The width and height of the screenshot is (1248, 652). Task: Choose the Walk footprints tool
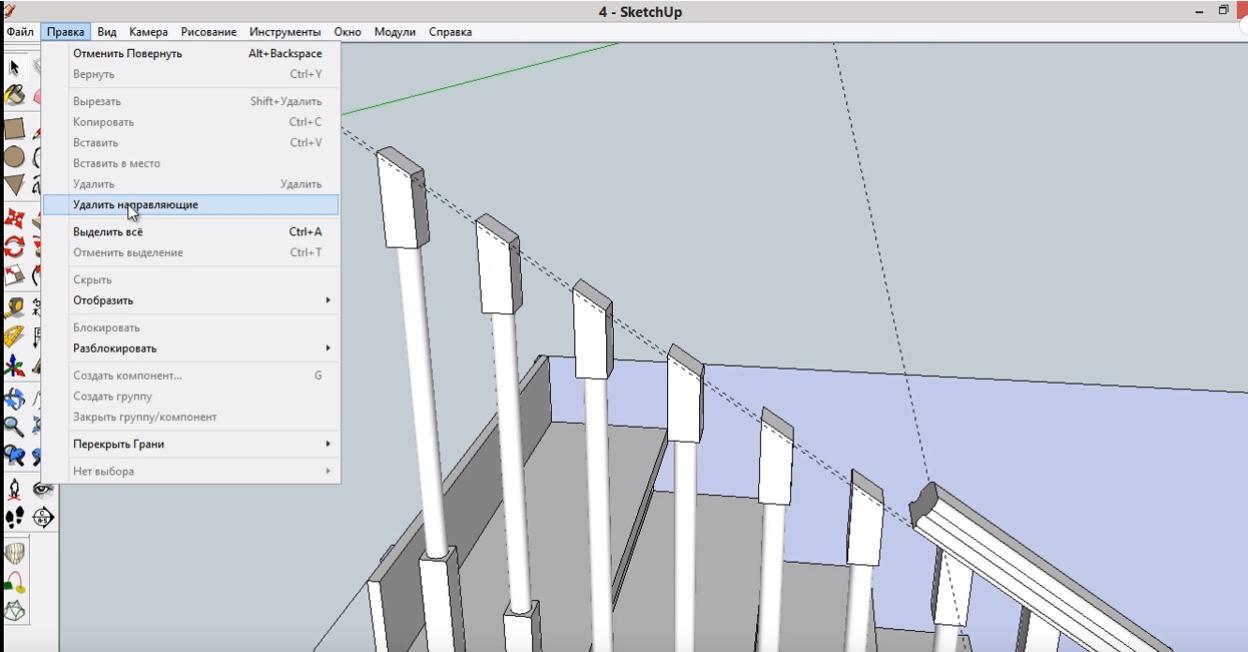(14, 517)
